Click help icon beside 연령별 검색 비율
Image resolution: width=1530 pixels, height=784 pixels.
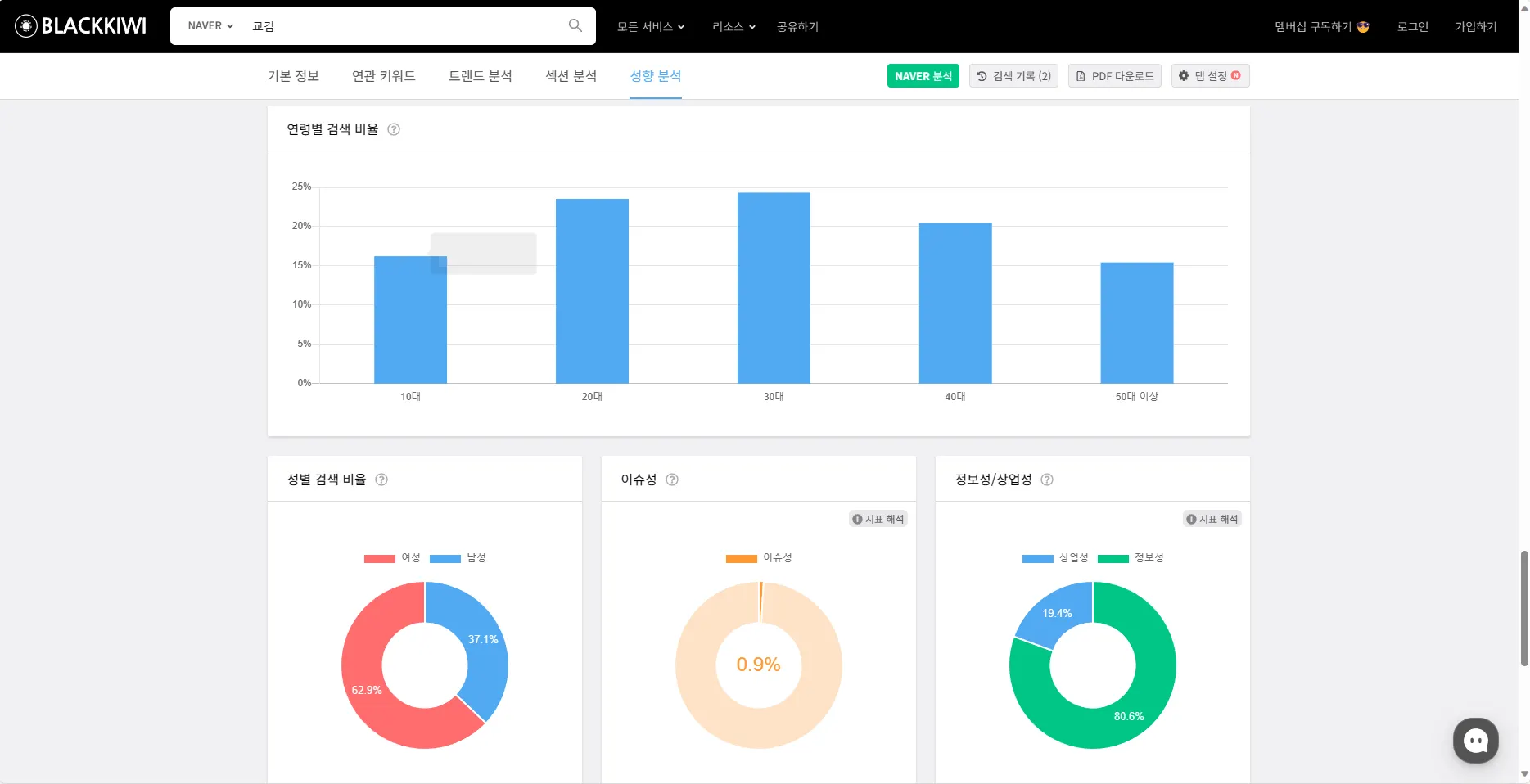point(394,129)
